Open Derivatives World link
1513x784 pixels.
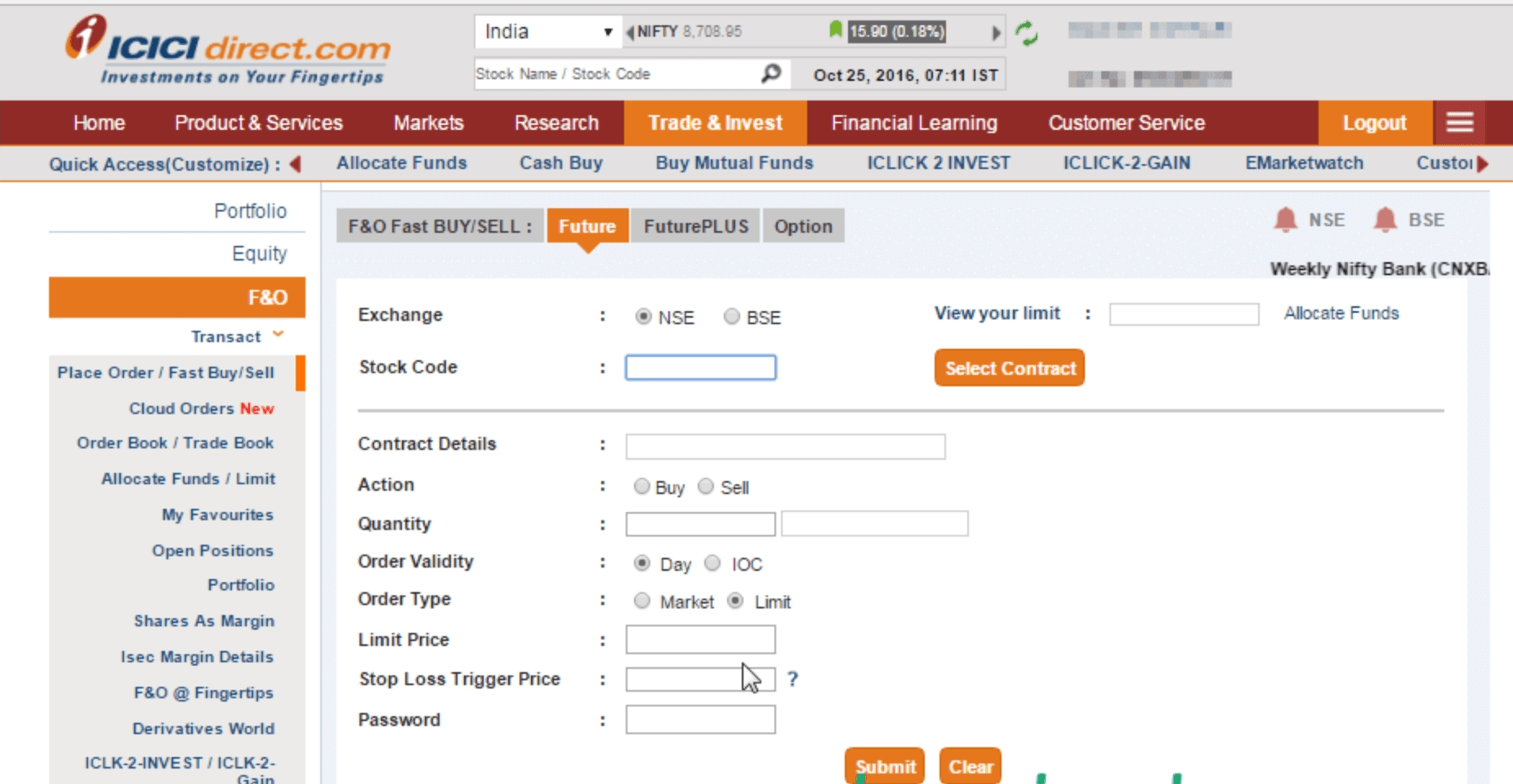[203, 728]
